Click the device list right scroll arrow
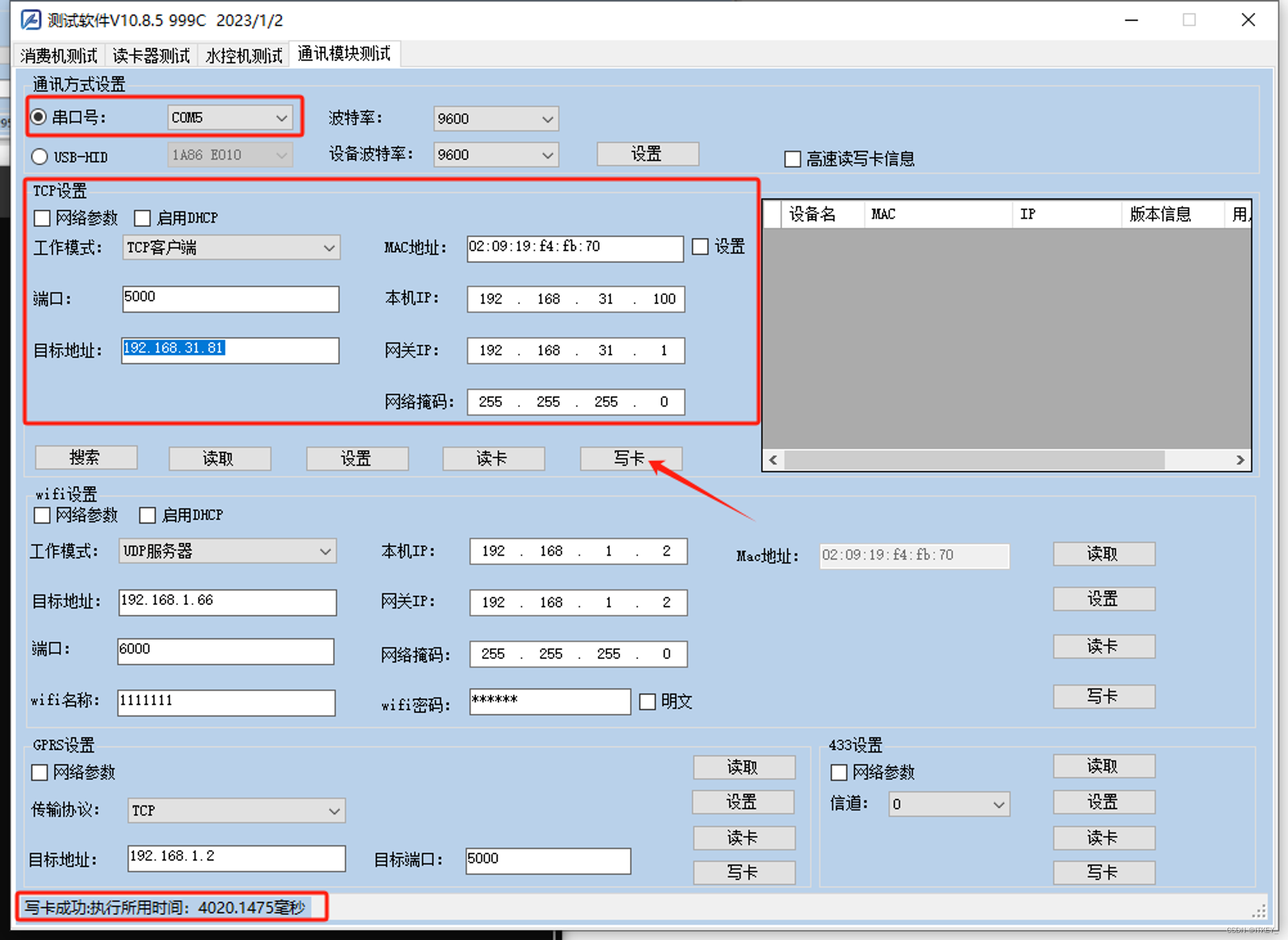Image resolution: width=1288 pixels, height=940 pixels. [x=1240, y=460]
